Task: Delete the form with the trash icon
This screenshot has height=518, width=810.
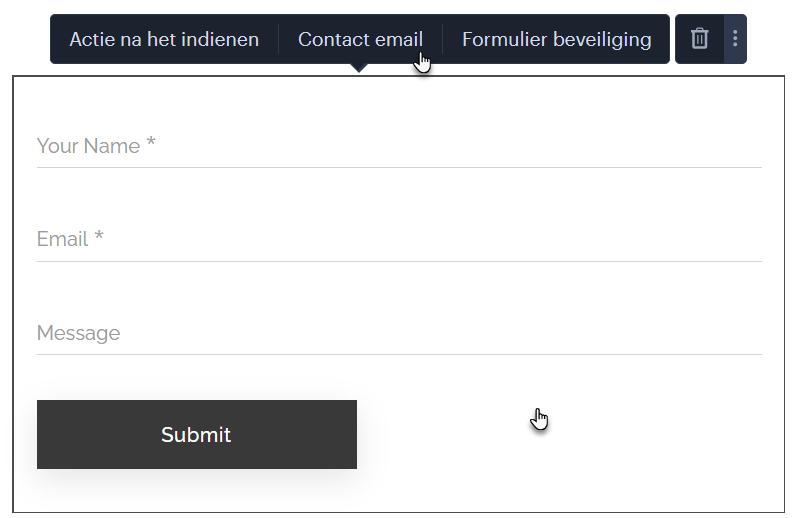Action: point(700,39)
